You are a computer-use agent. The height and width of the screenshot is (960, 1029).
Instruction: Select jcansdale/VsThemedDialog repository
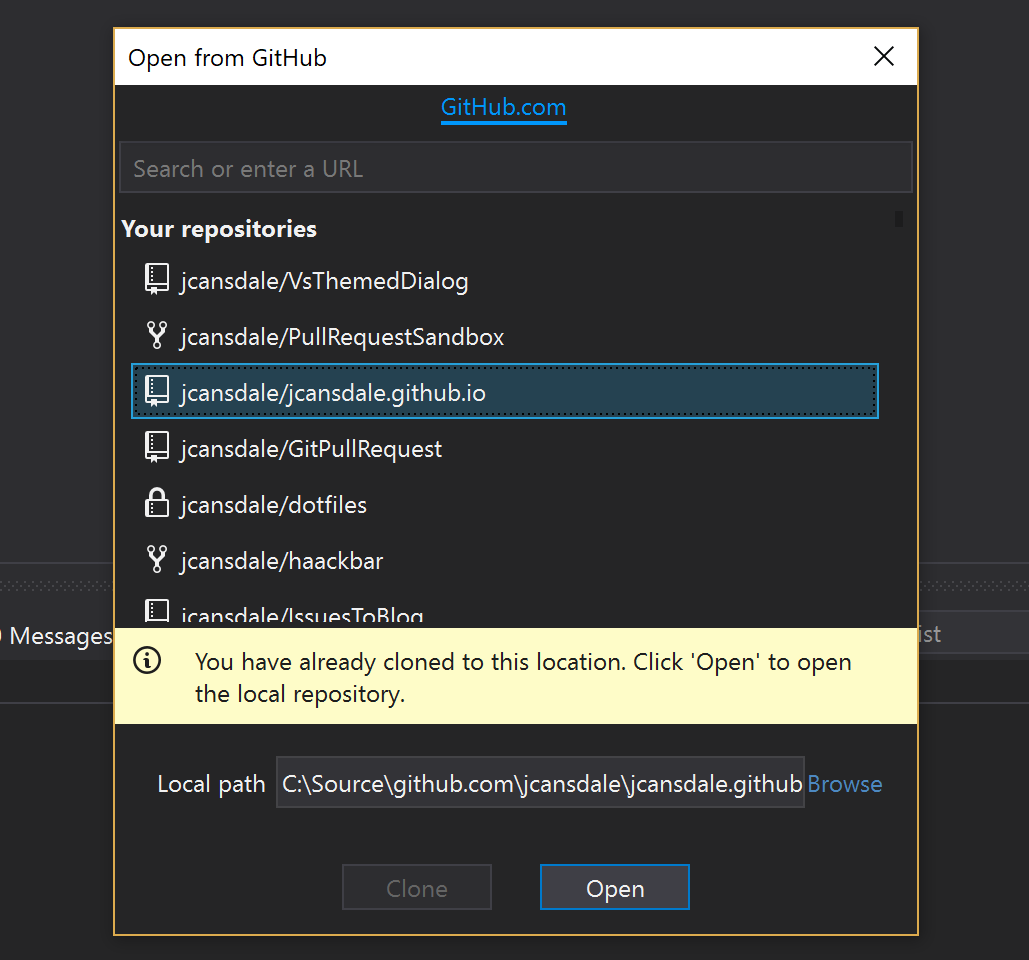pyautogui.click(x=505, y=280)
